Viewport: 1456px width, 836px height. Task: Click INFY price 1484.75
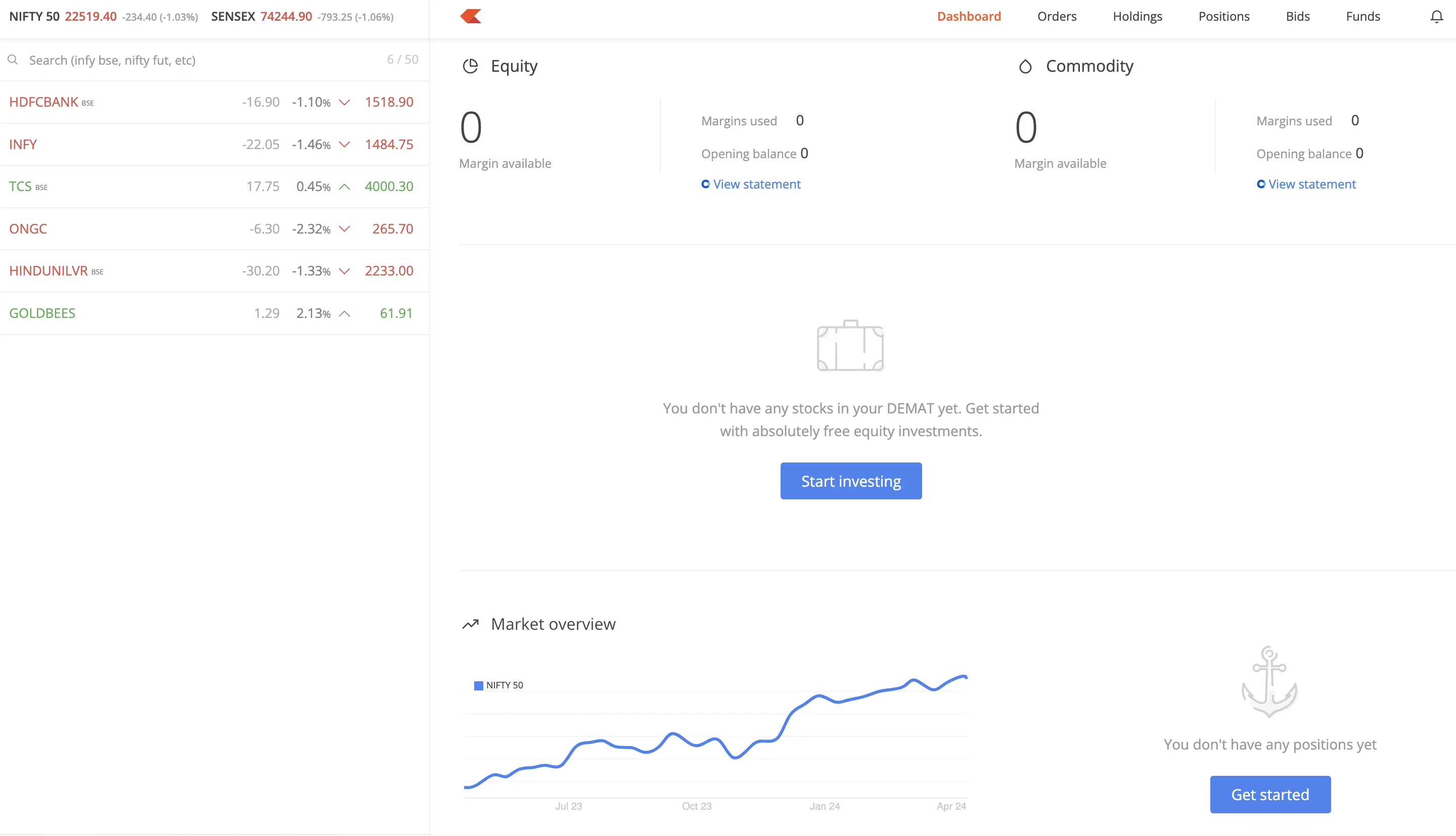pos(389,145)
